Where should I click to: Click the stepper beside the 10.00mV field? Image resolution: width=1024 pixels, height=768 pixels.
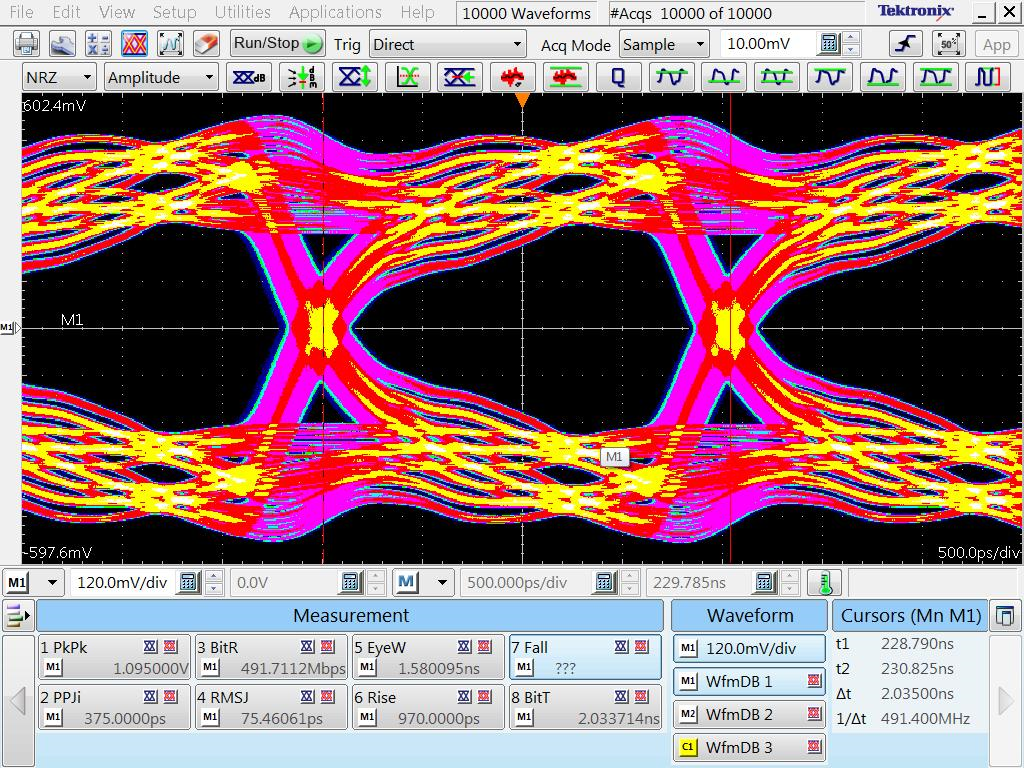(850, 44)
